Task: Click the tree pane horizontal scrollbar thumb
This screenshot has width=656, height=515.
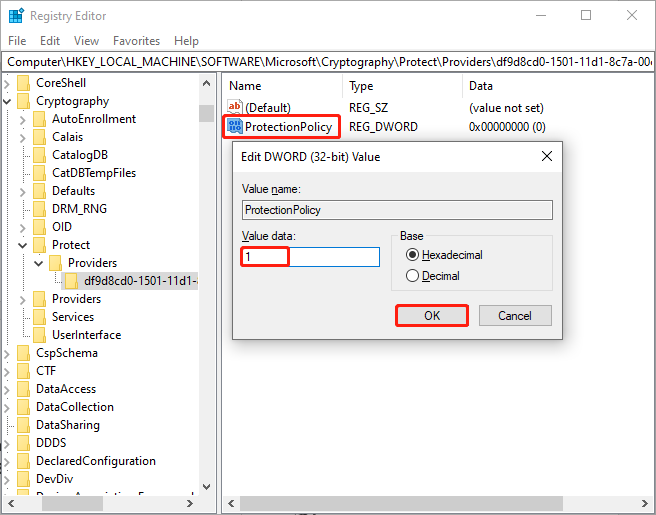Action: [x=73, y=503]
